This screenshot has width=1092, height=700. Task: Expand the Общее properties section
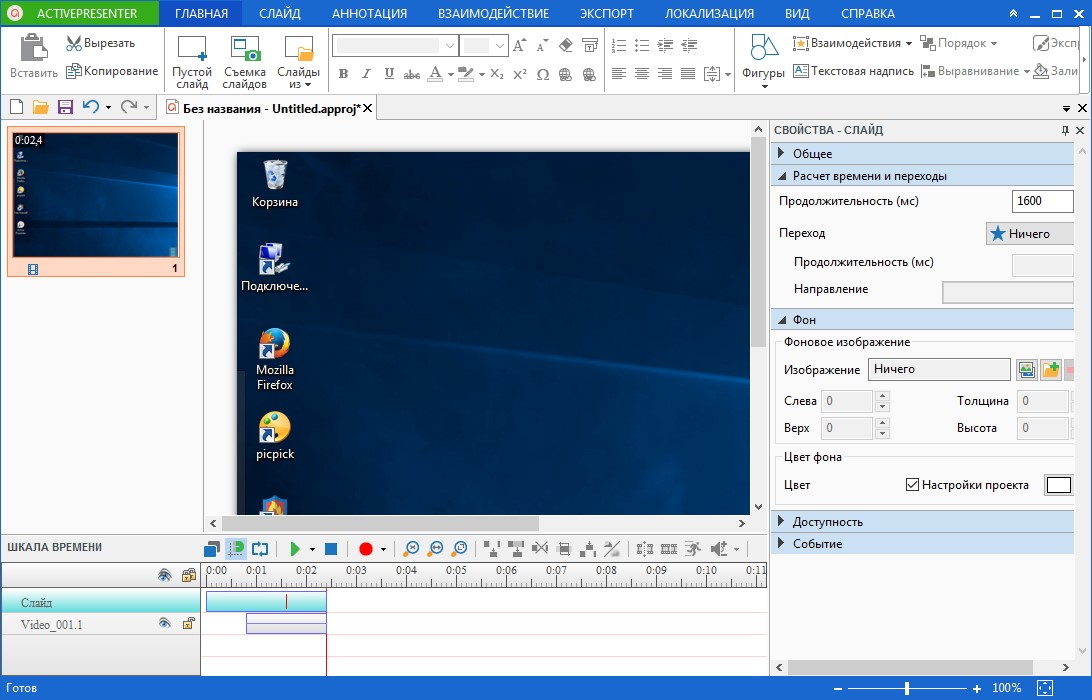(x=812, y=154)
